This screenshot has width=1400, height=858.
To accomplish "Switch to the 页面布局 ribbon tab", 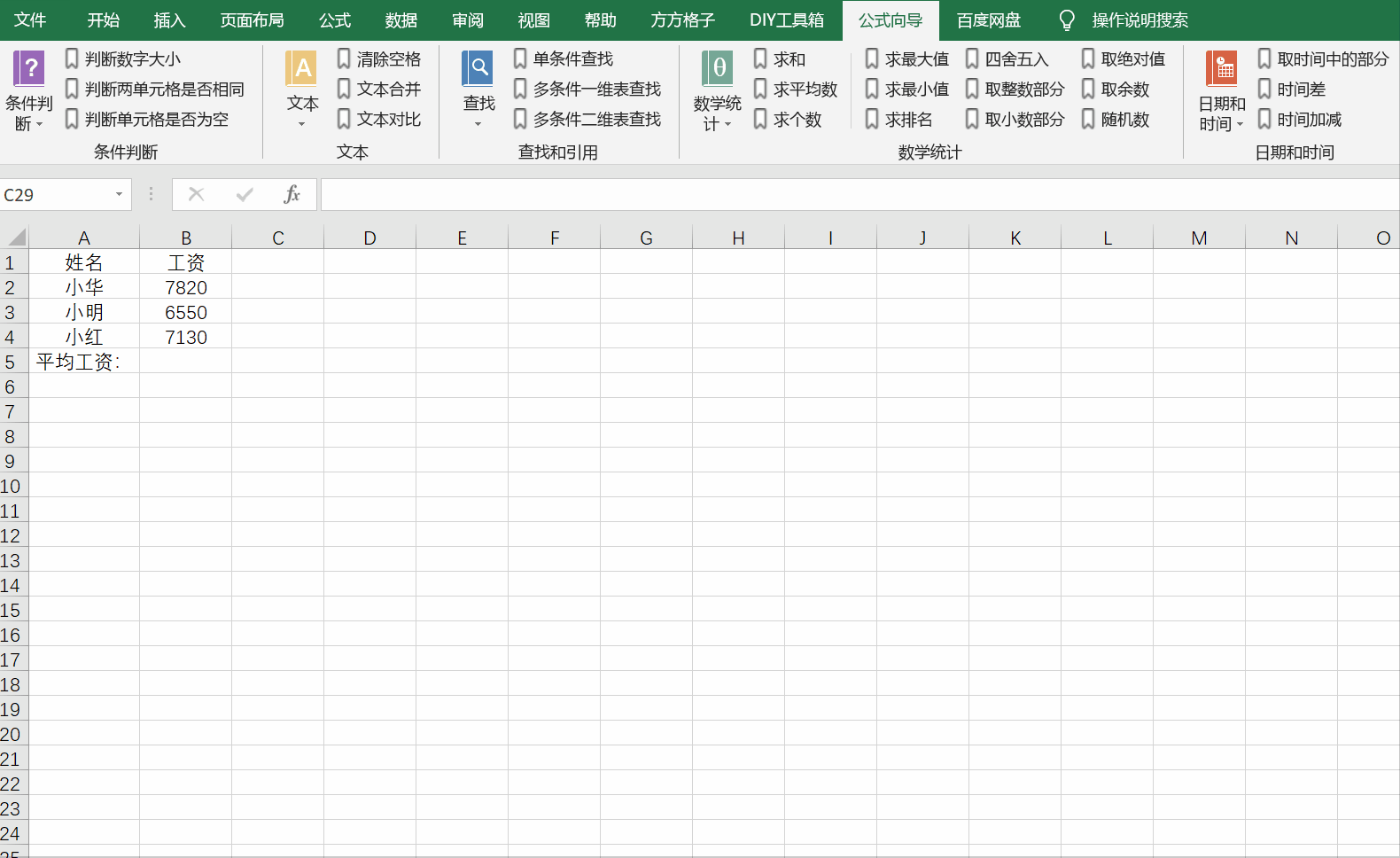I will point(252,20).
